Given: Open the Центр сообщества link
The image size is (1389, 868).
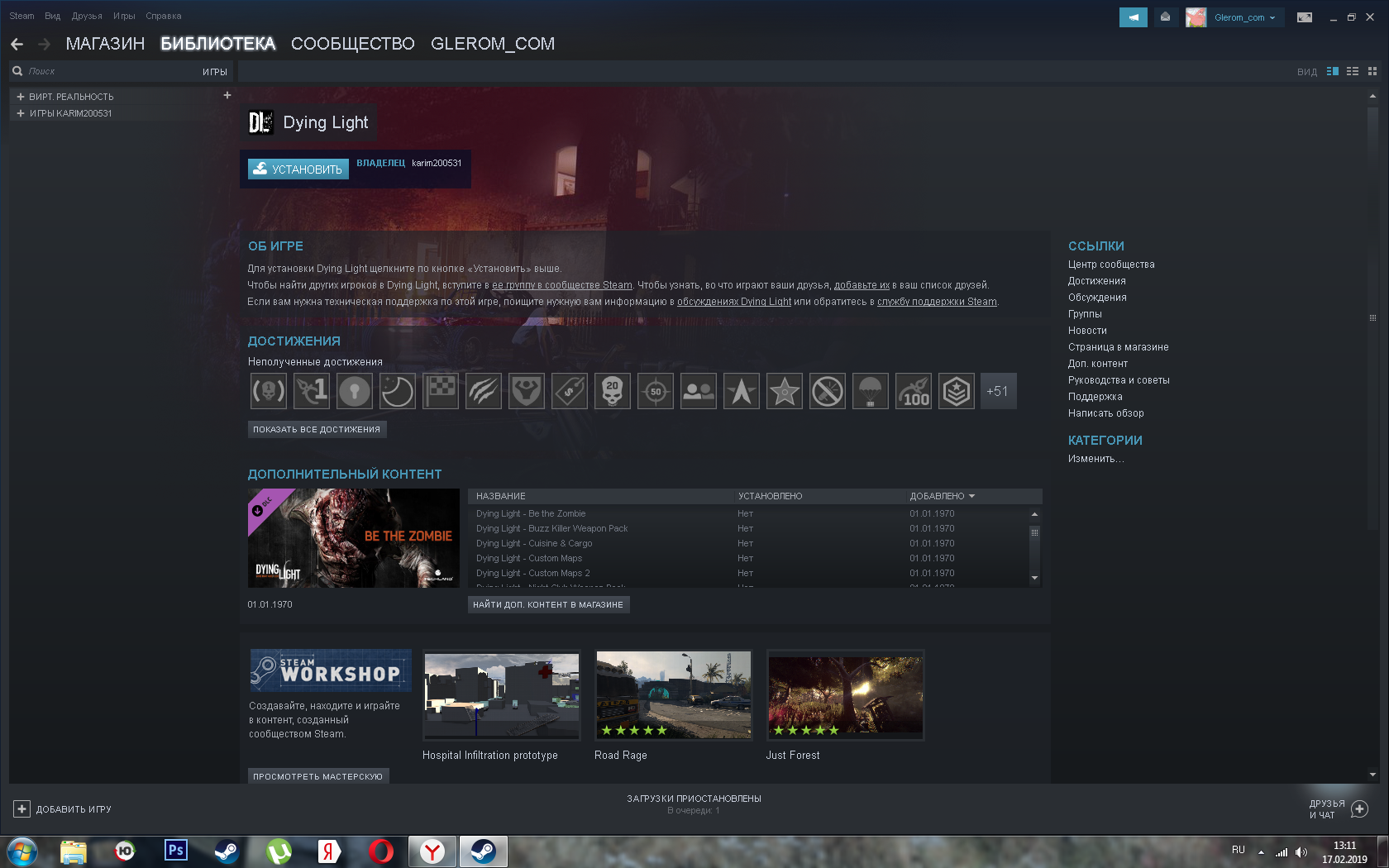Looking at the screenshot, I should (1111, 265).
